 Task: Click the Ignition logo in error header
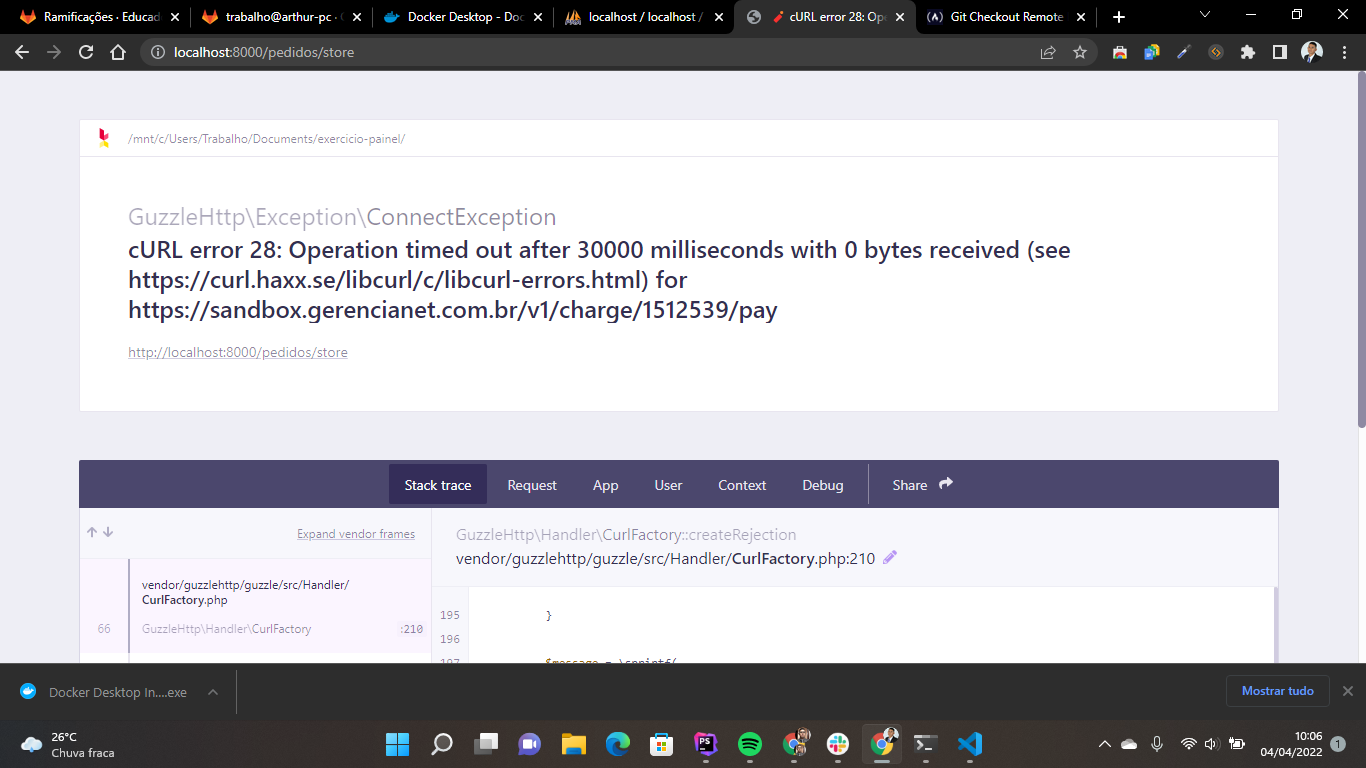(x=104, y=138)
